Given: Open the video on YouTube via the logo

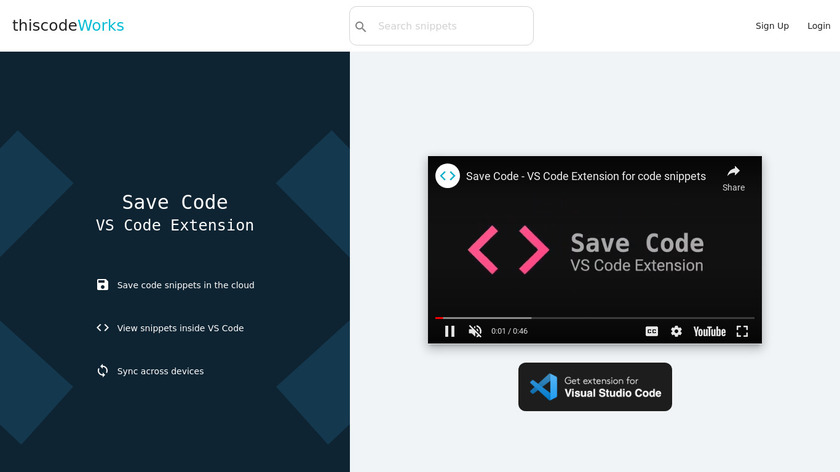Looking at the screenshot, I should 709,332.
